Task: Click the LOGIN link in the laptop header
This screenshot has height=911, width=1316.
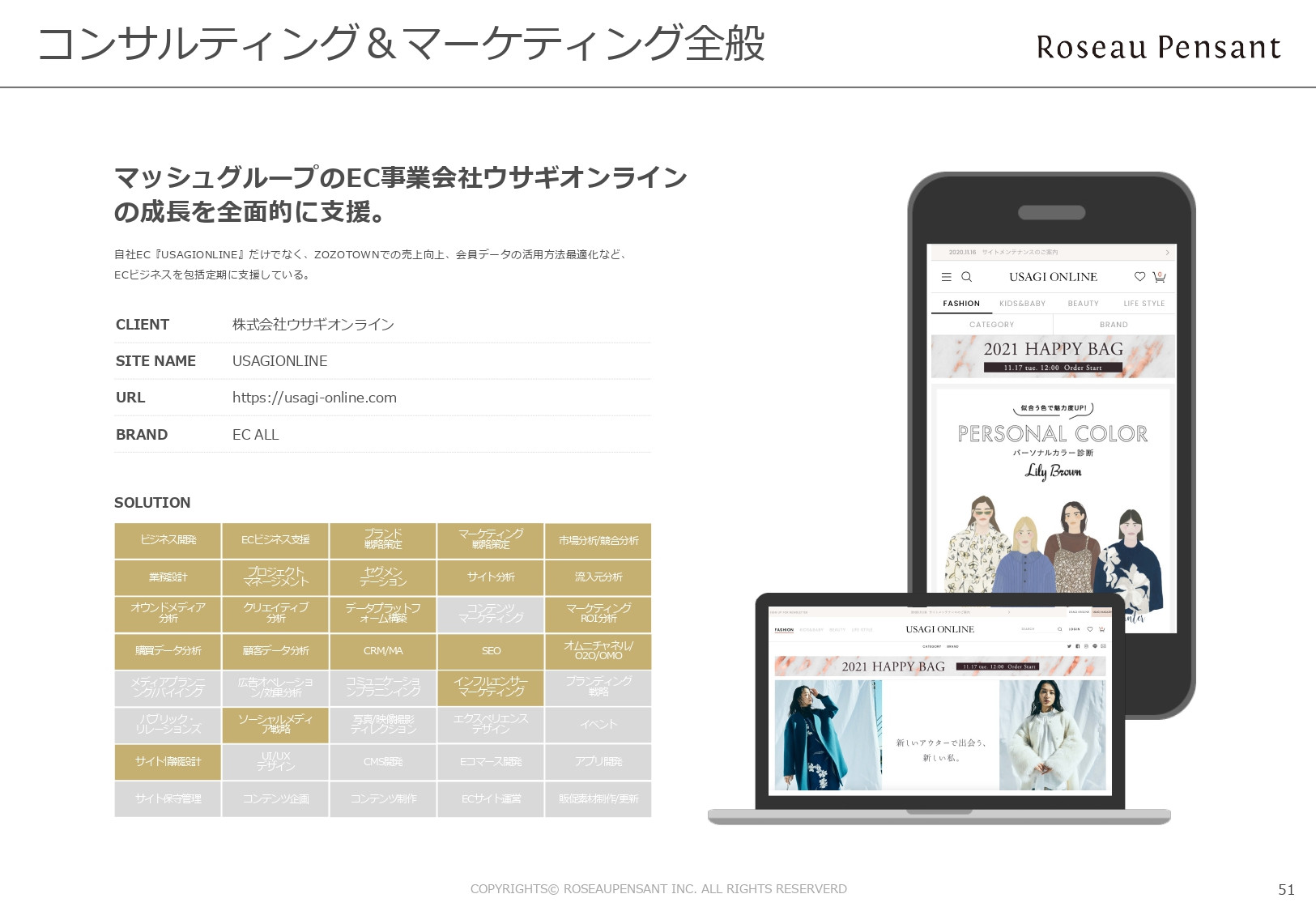Action: tap(1075, 629)
